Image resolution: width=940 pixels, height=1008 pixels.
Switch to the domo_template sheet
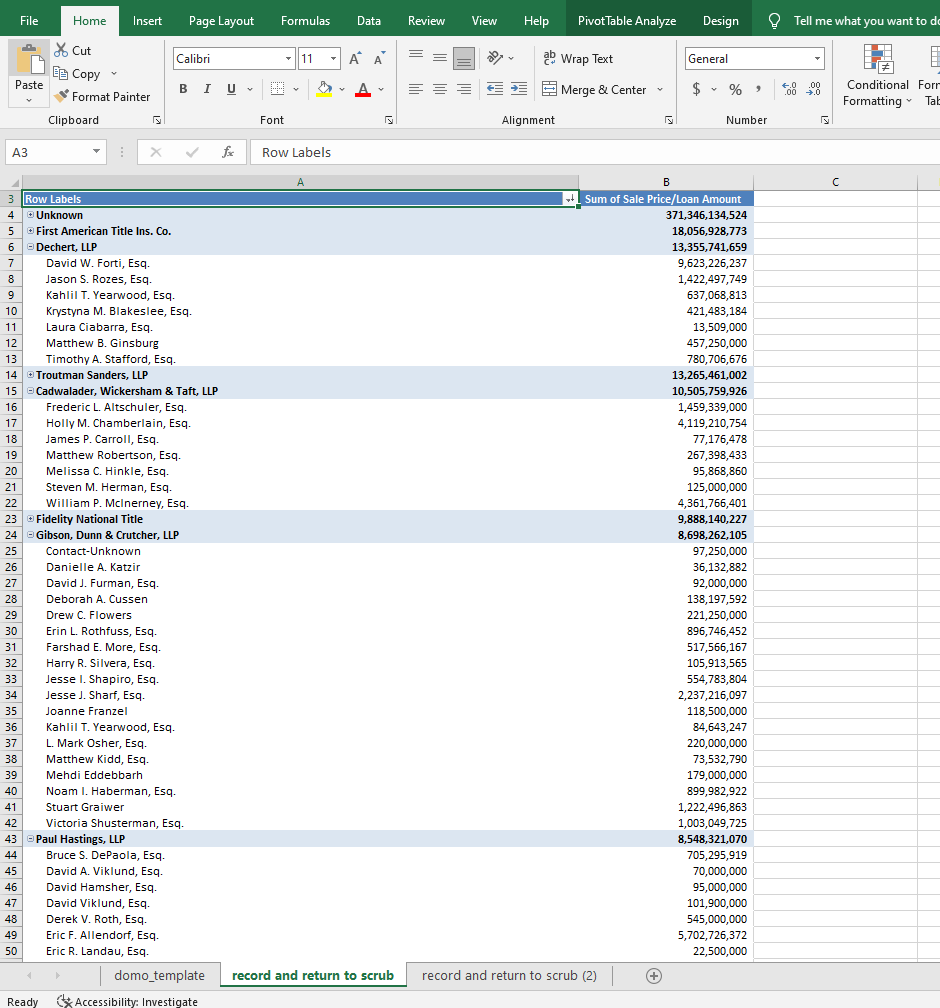[x=159, y=976]
